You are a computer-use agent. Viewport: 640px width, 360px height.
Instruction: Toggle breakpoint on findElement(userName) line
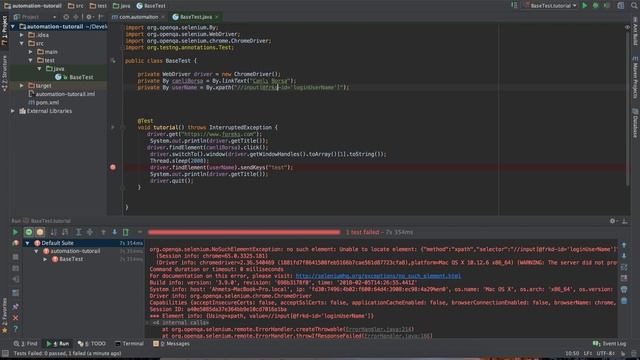[113, 167]
